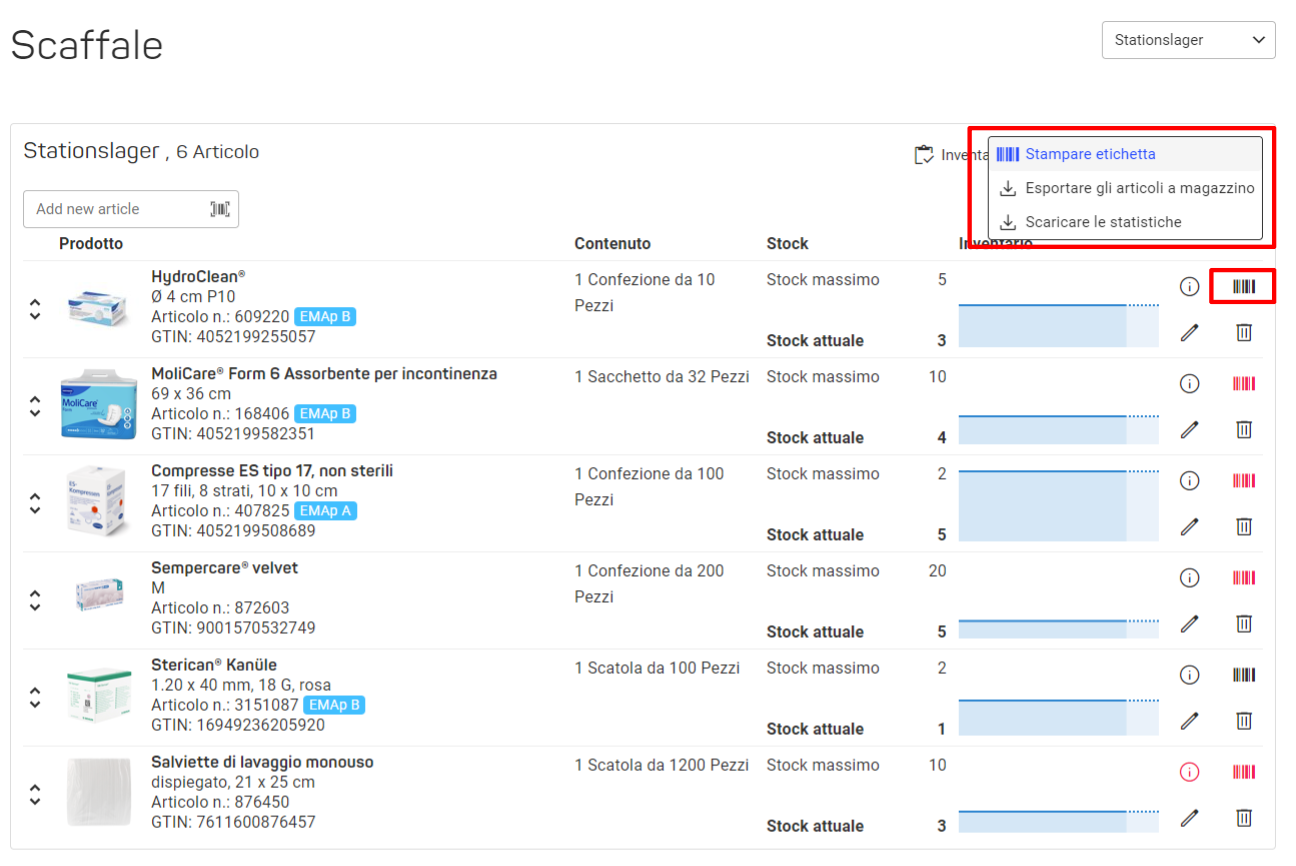
Task: Expand the Sempercare velvet row chevron
Action: click(35, 600)
